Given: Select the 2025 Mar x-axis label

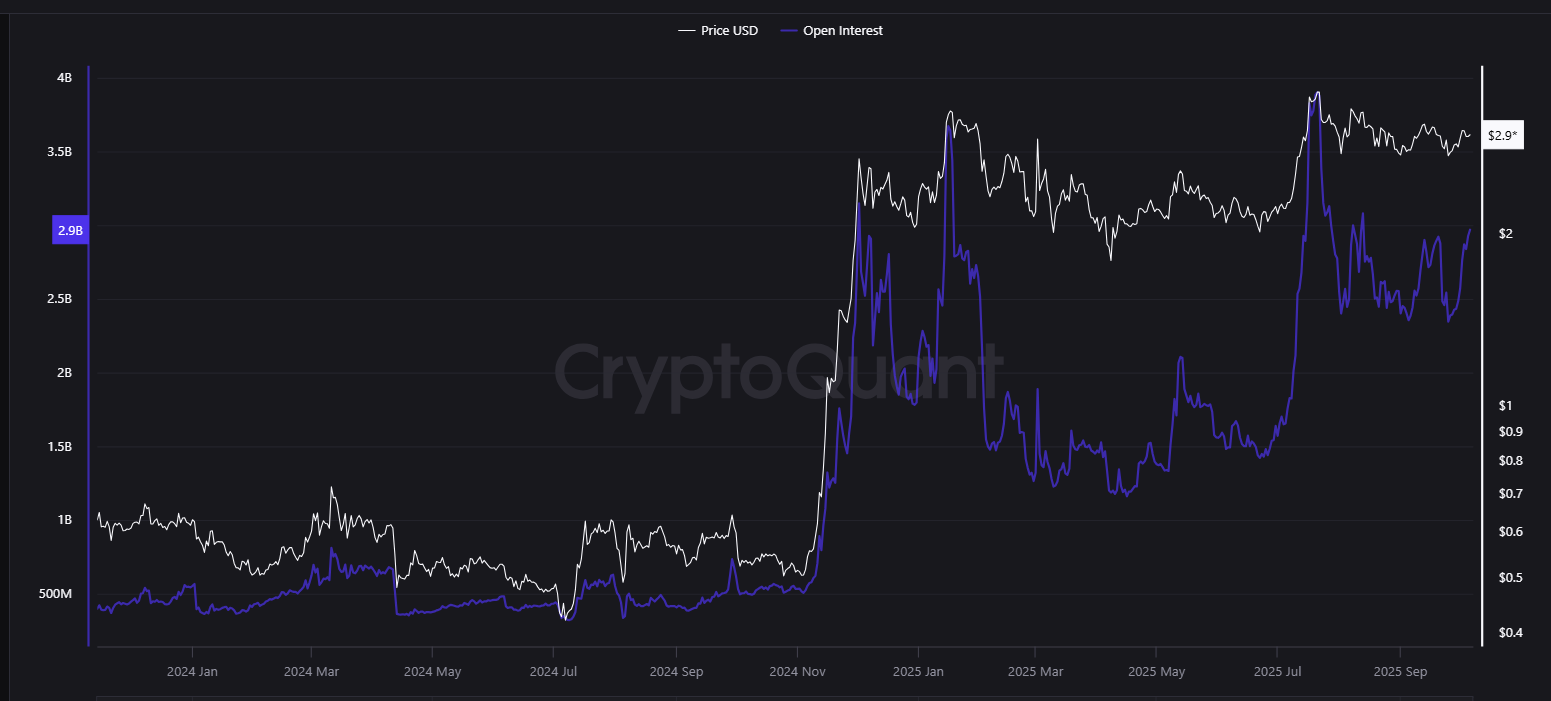Looking at the screenshot, I should point(1037,671).
